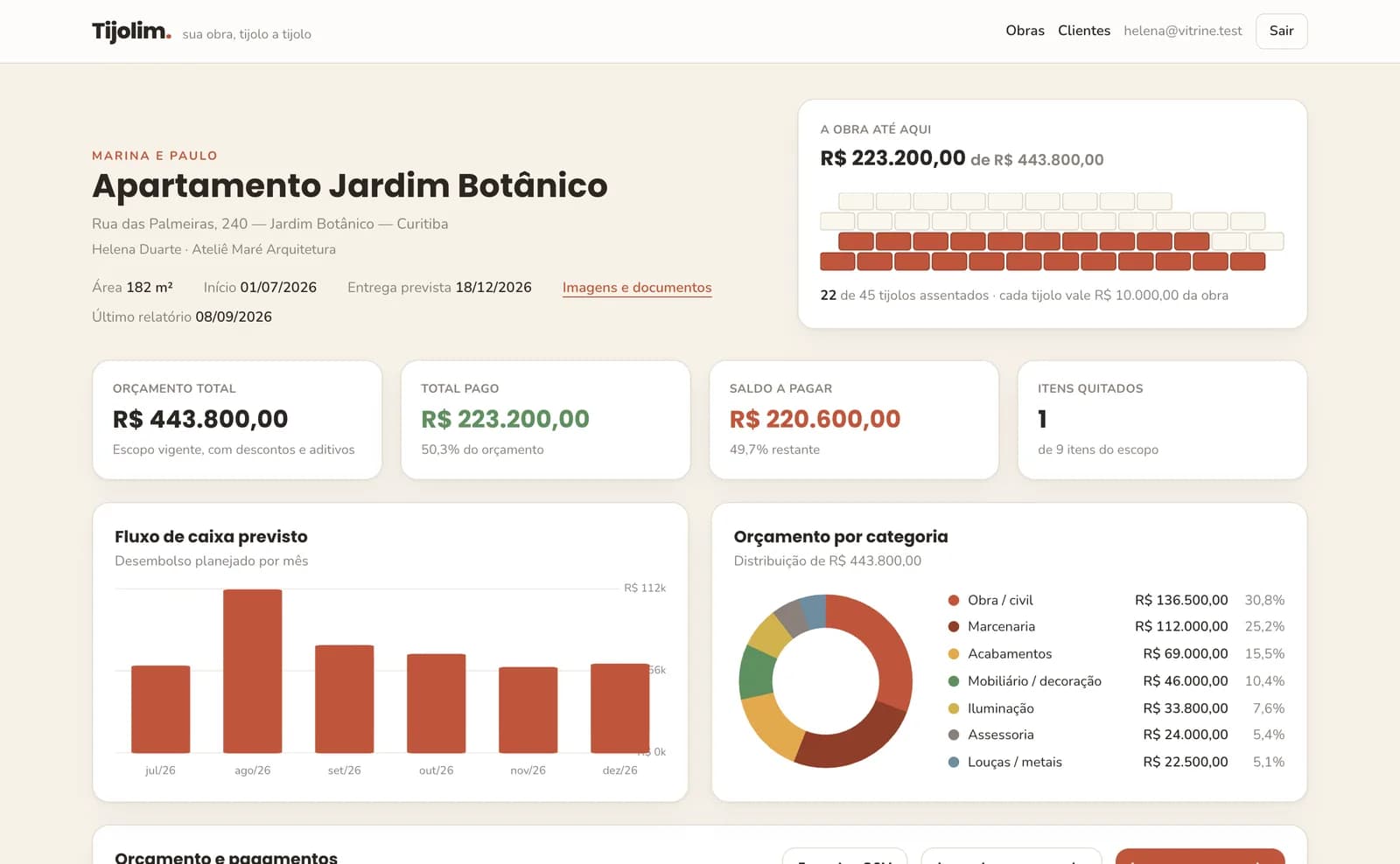Screen dimensions: 1400x864
Task: Click the nov/26 bar in the cash flow chart
Action: pos(528,710)
